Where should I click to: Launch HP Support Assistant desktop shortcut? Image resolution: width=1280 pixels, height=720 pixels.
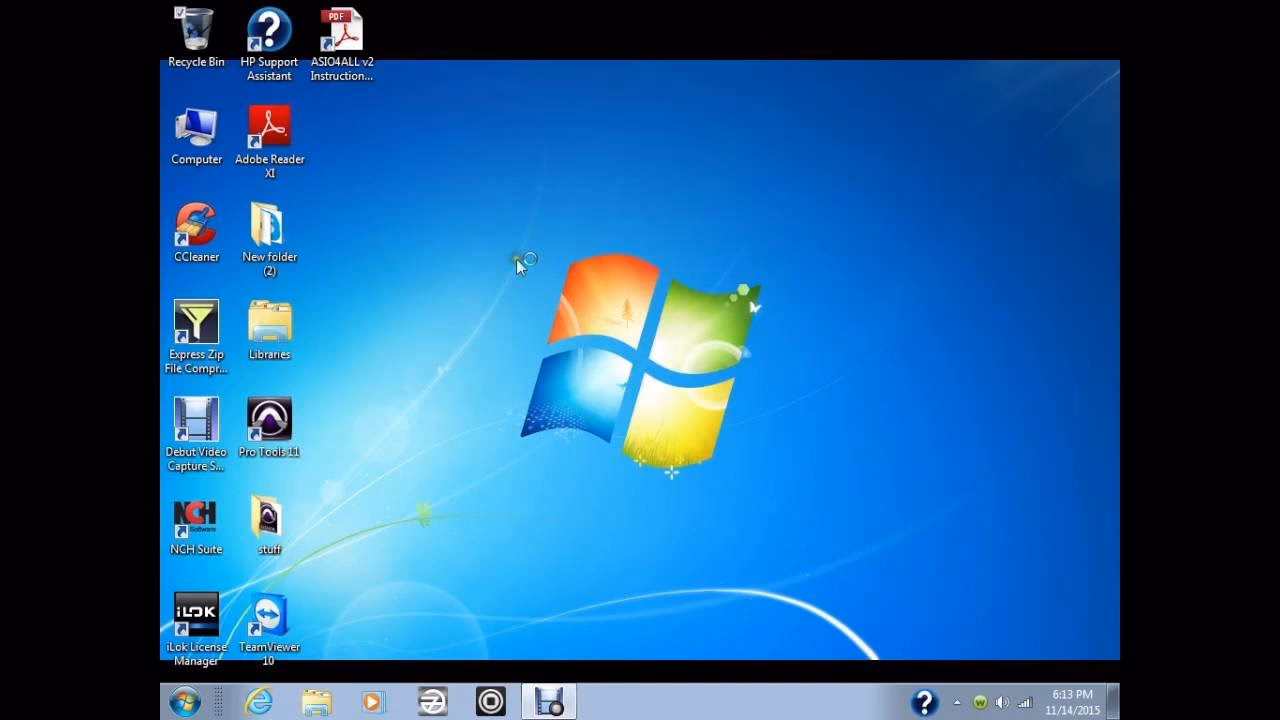click(x=269, y=45)
